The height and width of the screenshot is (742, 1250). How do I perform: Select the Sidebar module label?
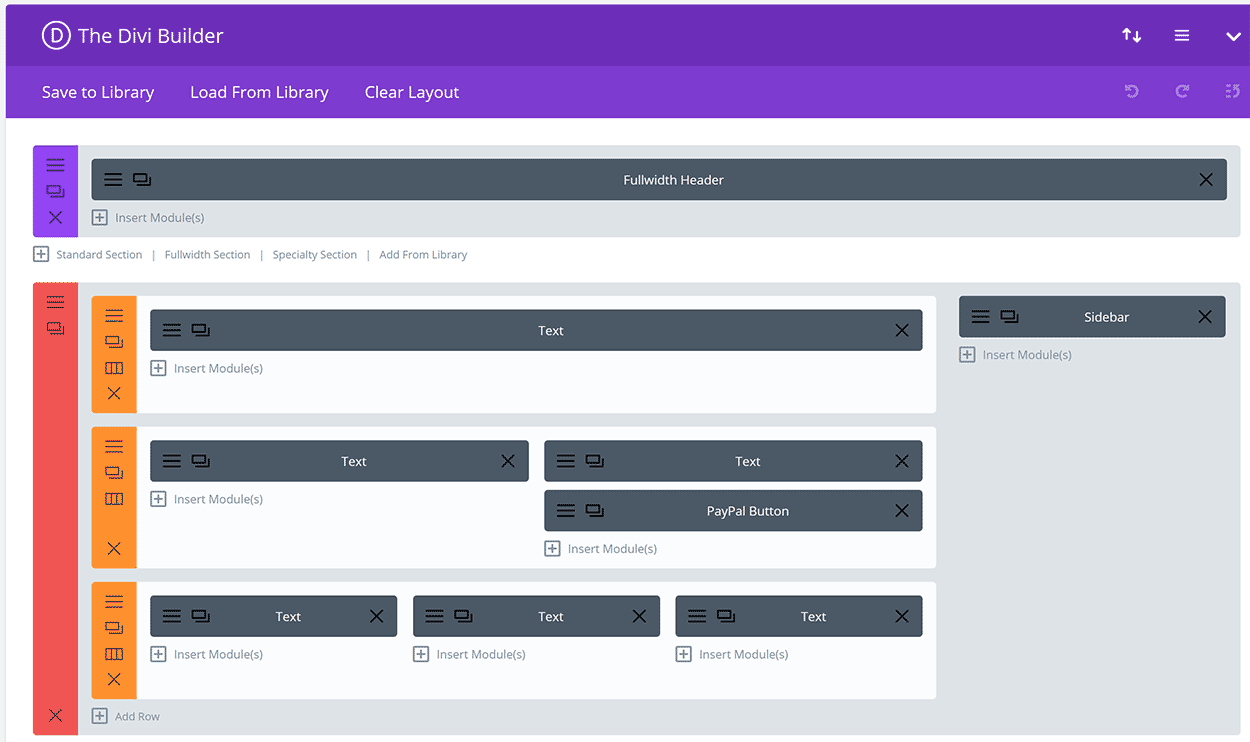[x=1106, y=317]
